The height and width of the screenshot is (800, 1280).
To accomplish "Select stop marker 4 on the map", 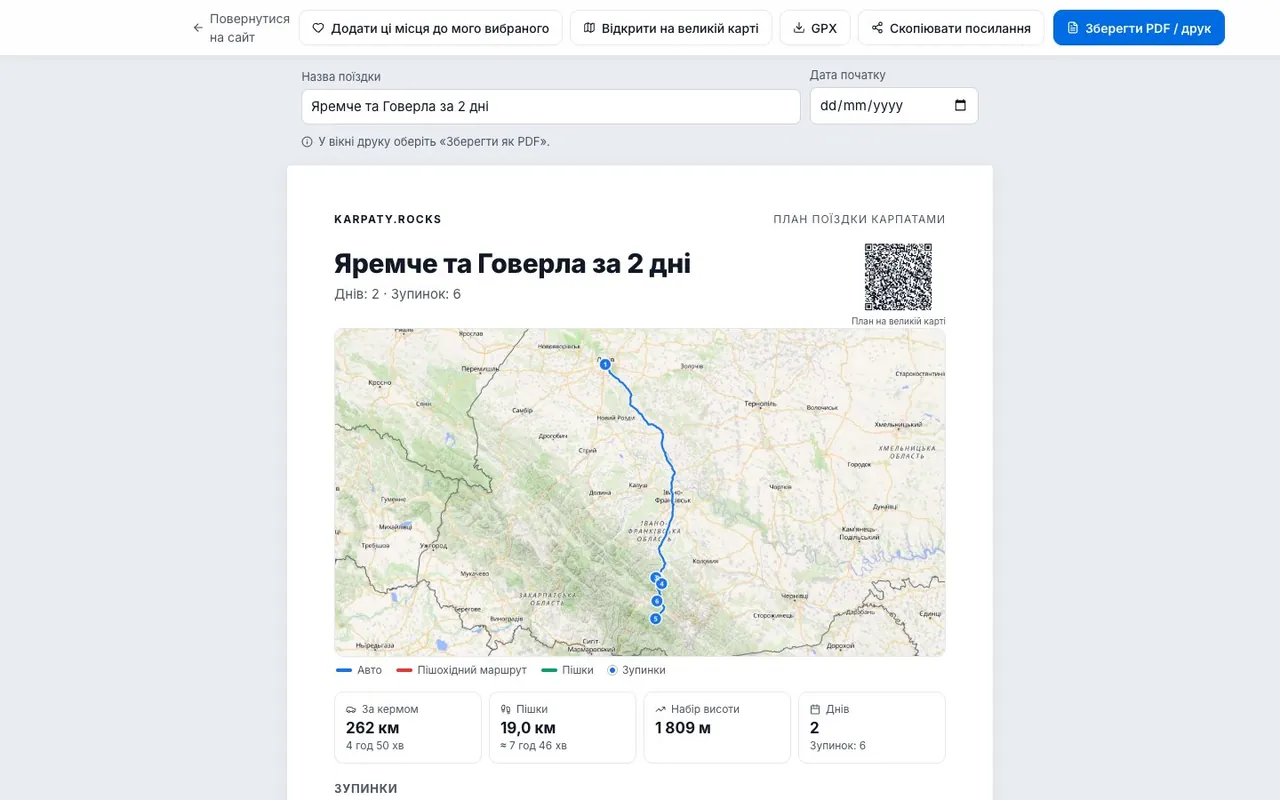I will (x=661, y=583).
